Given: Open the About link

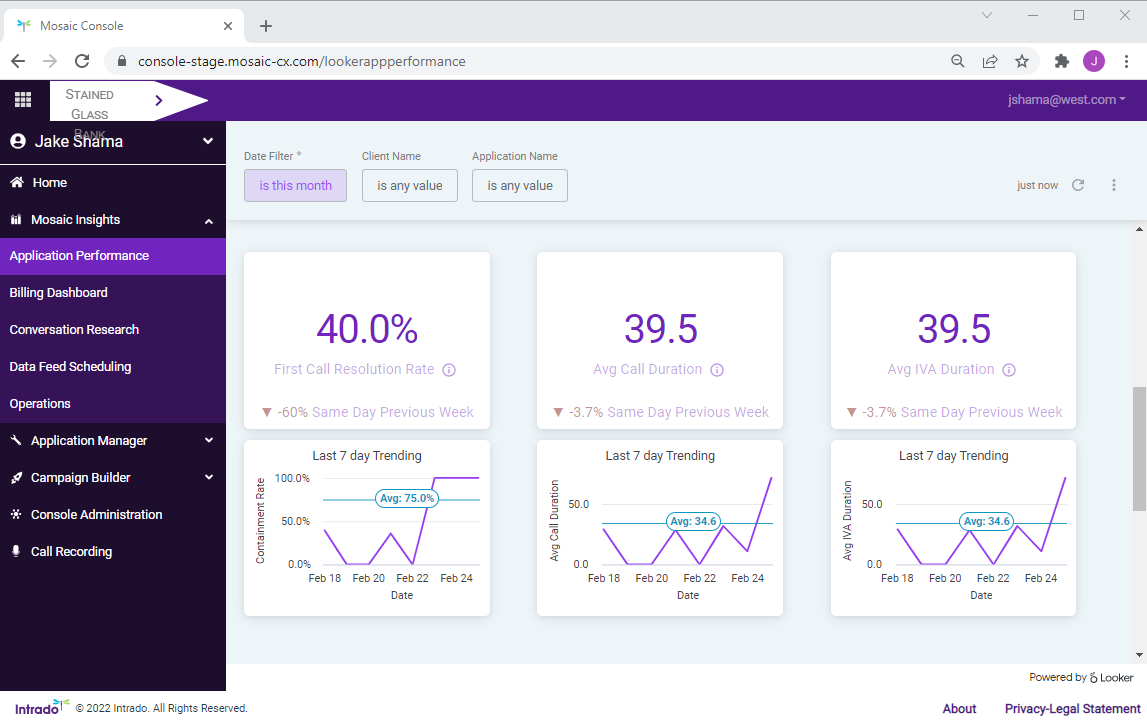Looking at the screenshot, I should (x=959, y=708).
